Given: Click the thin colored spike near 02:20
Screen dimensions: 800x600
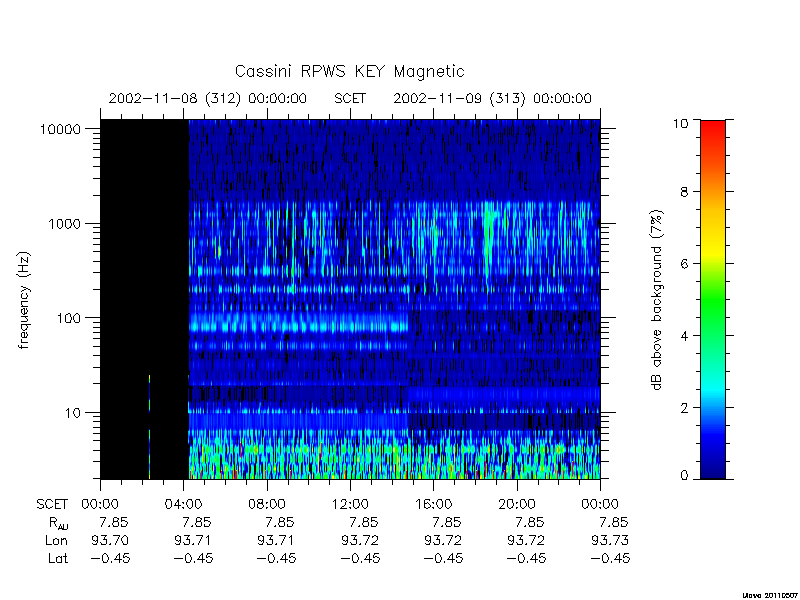Looking at the screenshot, I should click(x=149, y=427).
